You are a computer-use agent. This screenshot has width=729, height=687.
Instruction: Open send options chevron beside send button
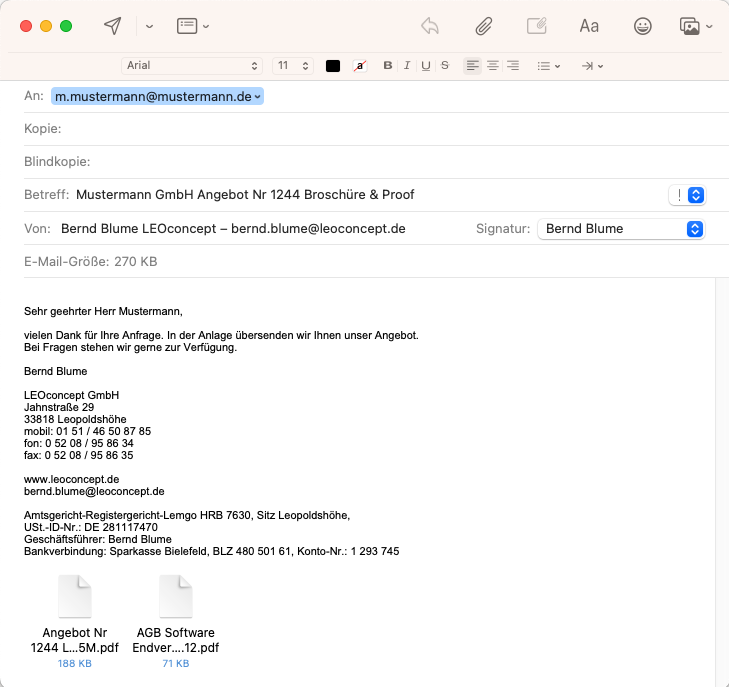point(149,26)
